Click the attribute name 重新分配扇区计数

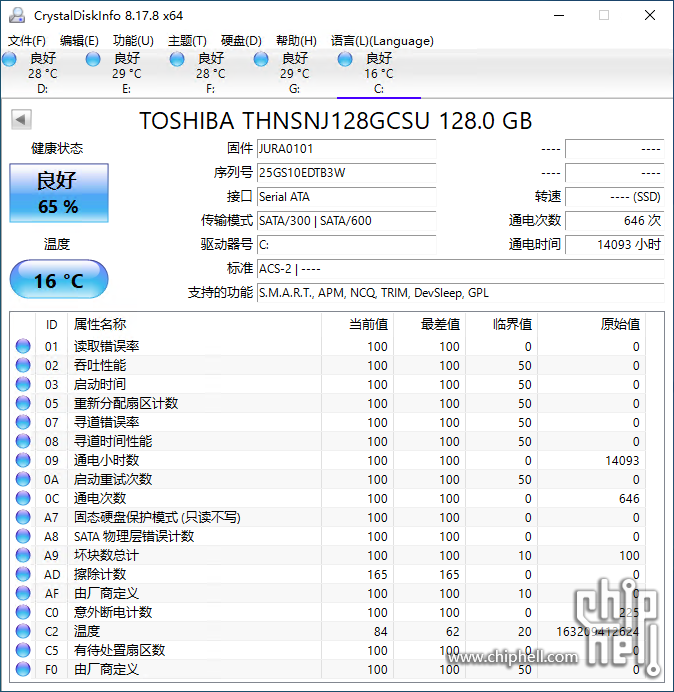coord(126,403)
